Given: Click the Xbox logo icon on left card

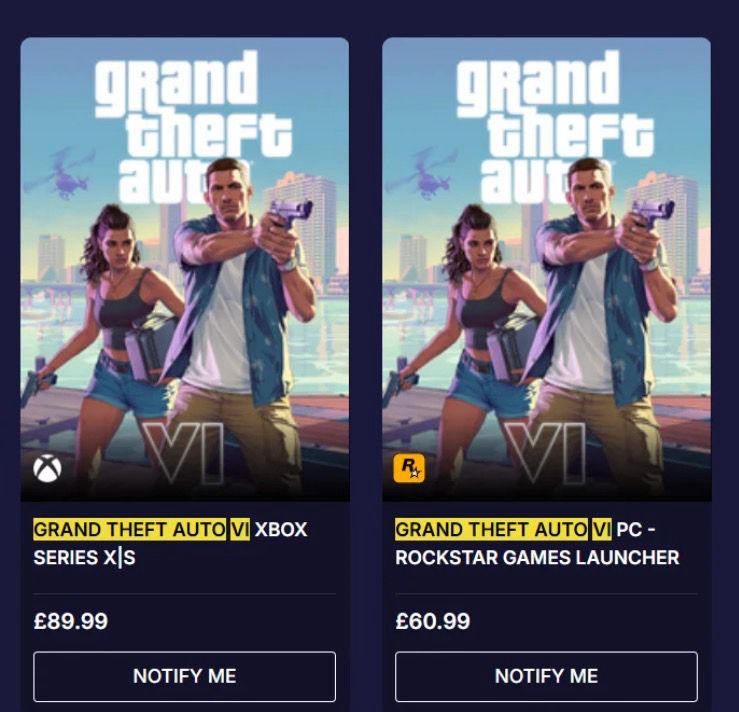Looking at the screenshot, I should pyautogui.click(x=47, y=468).
